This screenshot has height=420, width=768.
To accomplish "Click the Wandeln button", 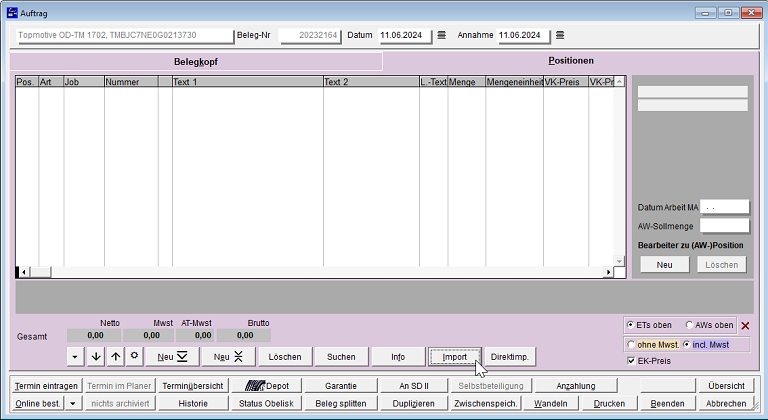I will [551, 404].
